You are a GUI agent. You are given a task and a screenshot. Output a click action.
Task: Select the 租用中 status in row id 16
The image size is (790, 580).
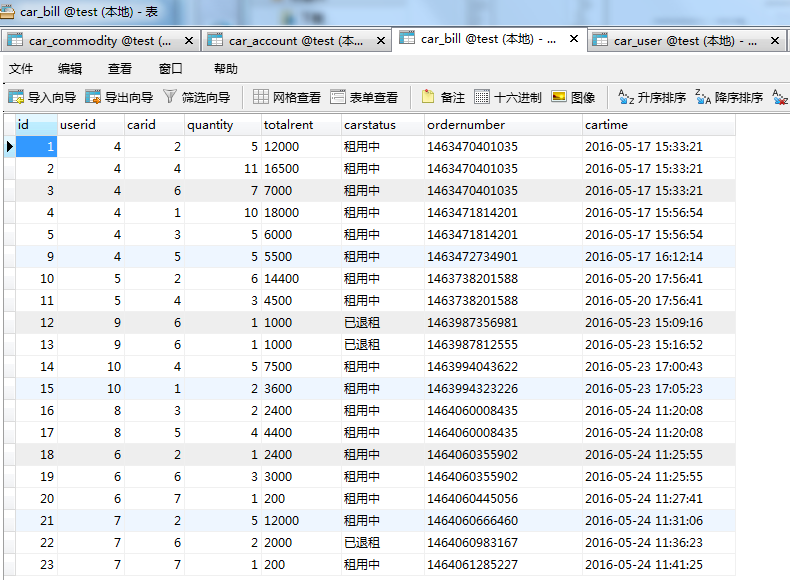[383, 411]
